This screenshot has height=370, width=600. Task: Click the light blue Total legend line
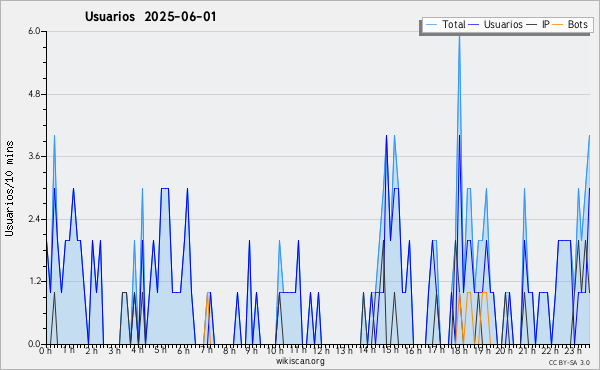431,24
